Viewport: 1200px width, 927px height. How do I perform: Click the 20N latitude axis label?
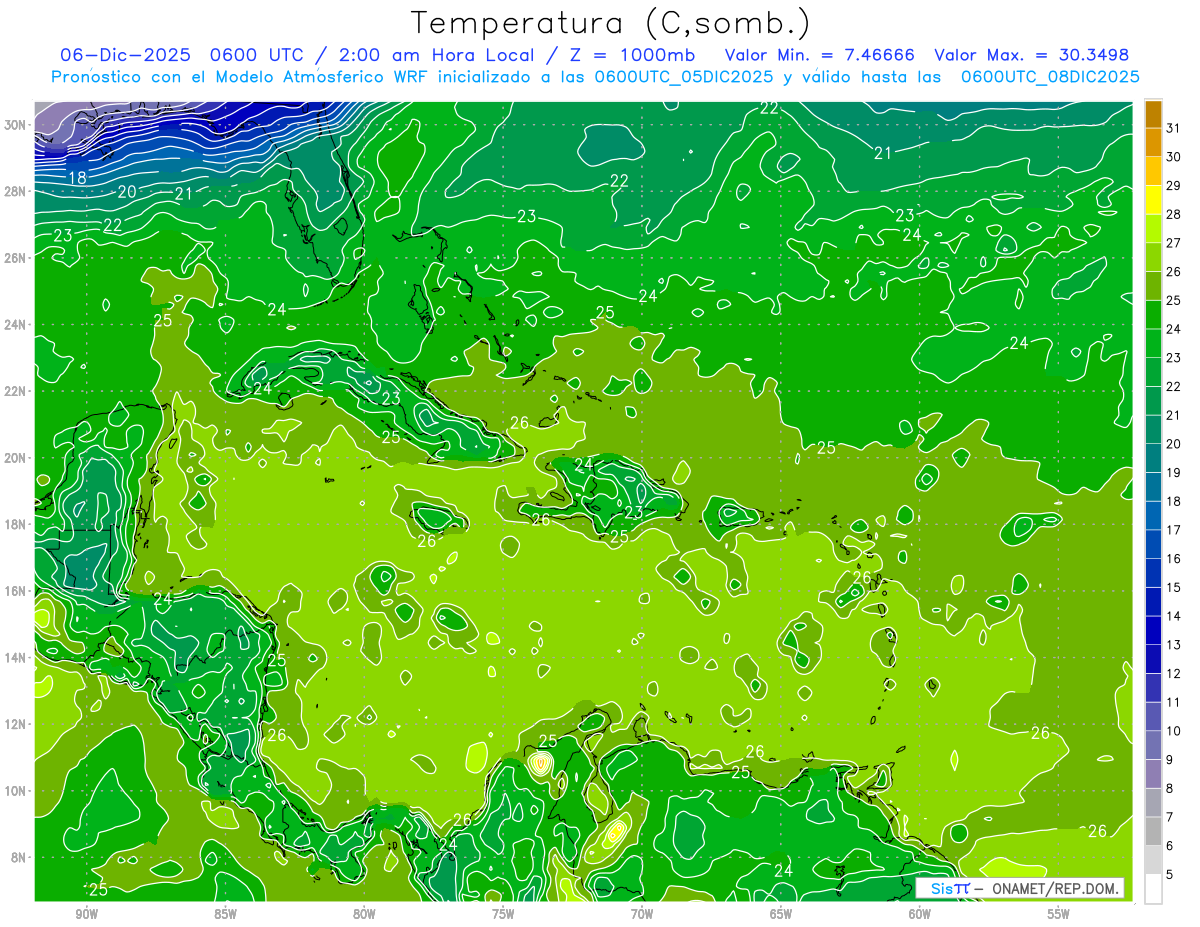click(x=17, y=457)
